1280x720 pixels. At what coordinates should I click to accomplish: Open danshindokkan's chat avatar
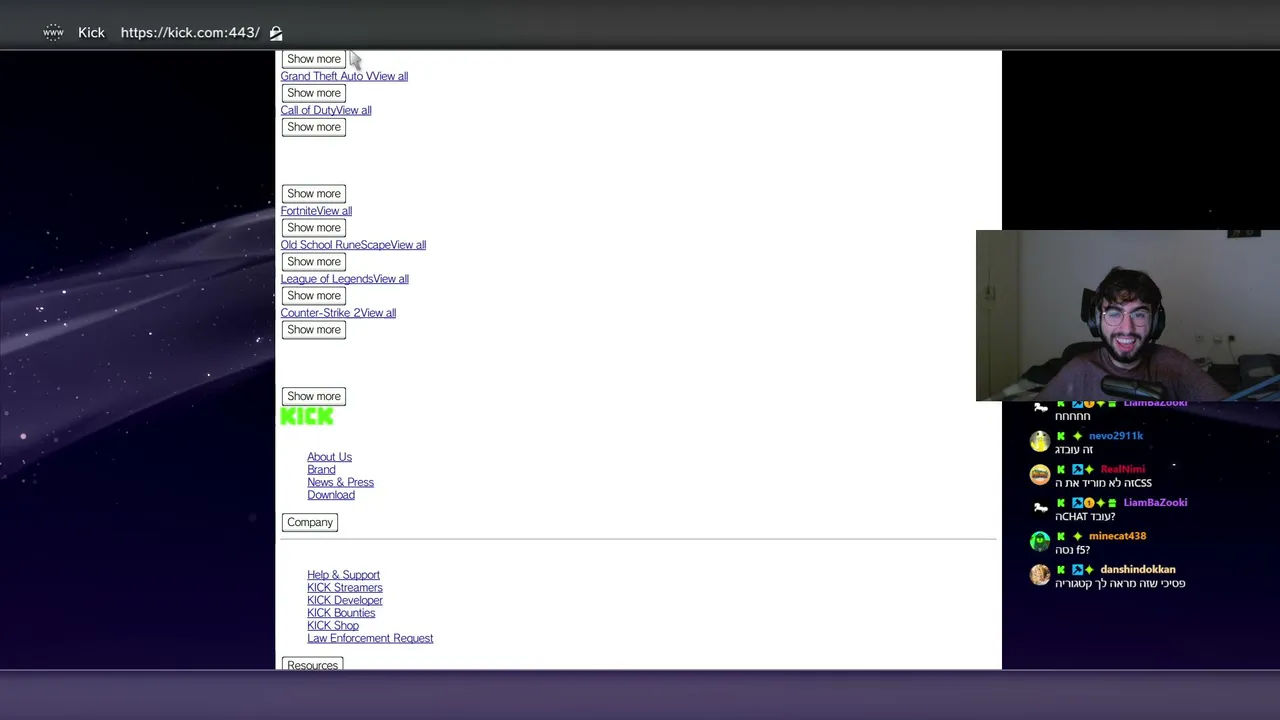[x=1040, y=575]
